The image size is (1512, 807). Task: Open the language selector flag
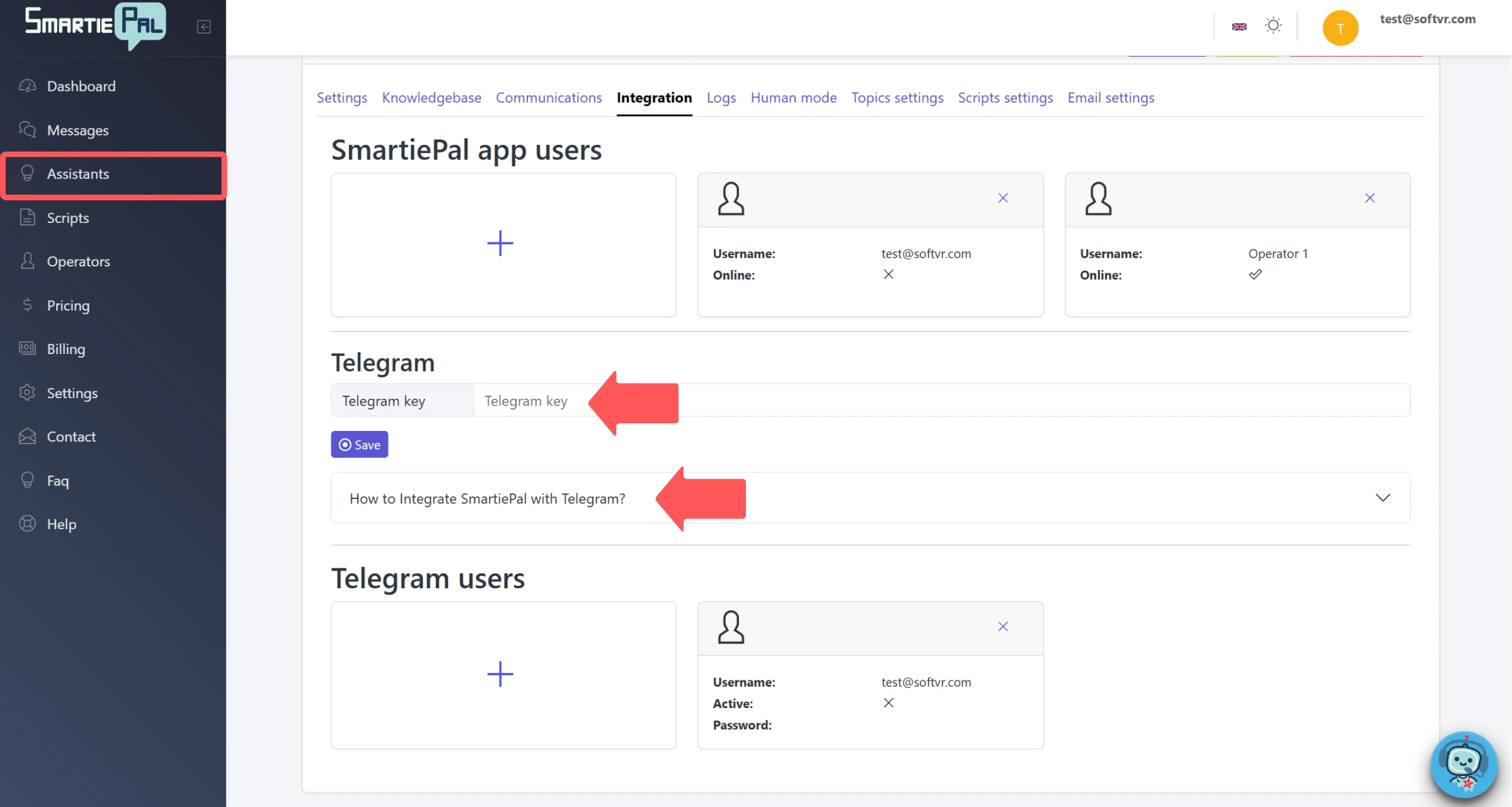coord(1239,26)
